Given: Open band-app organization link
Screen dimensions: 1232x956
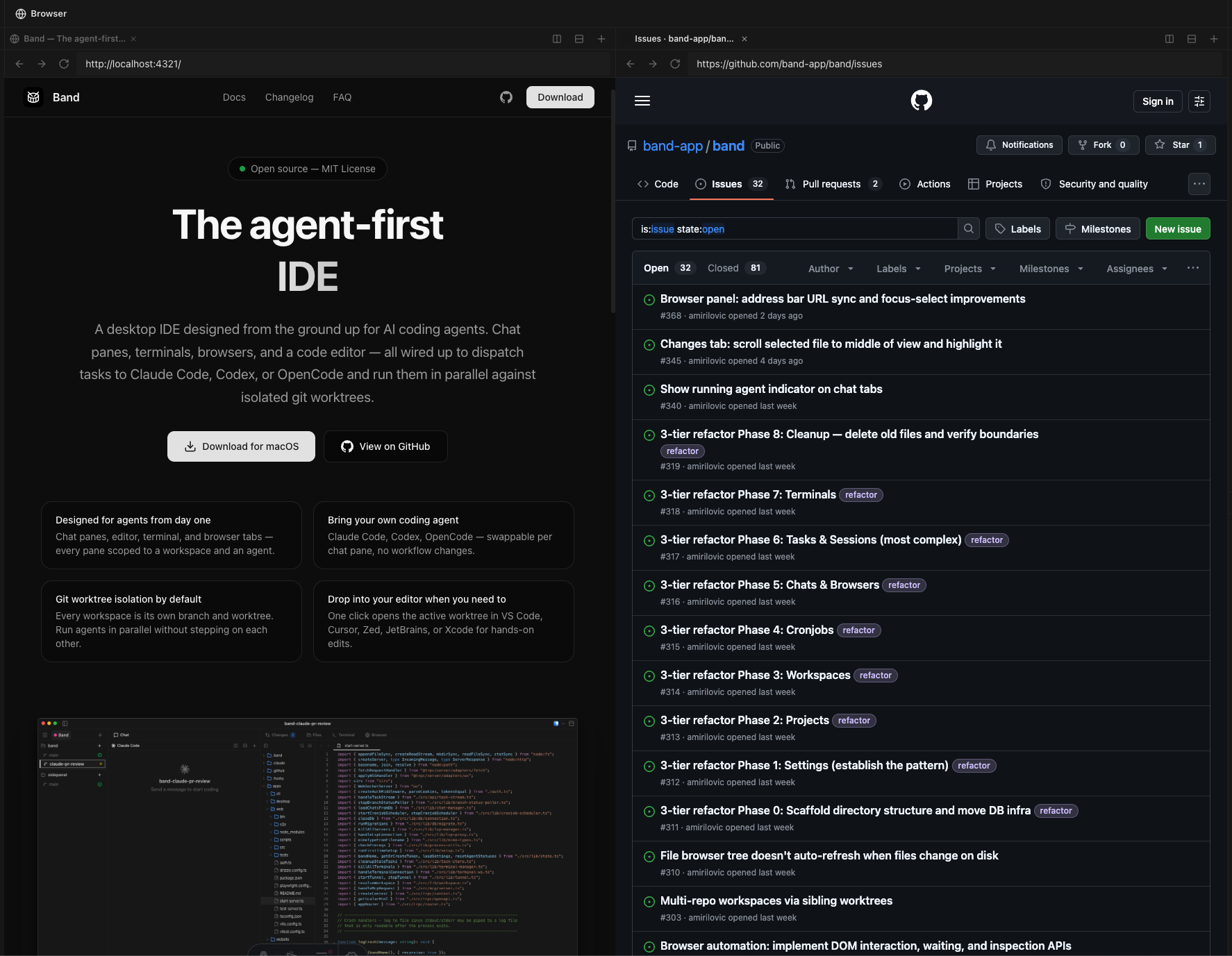Looking at the screenshot, I should [673, 146].
